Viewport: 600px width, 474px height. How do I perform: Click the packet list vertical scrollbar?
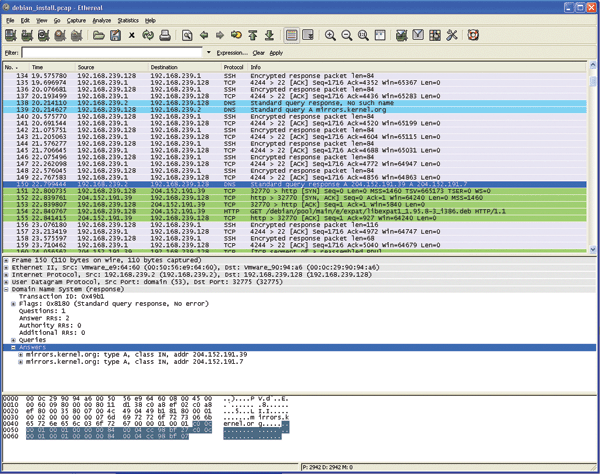point(594,160)
